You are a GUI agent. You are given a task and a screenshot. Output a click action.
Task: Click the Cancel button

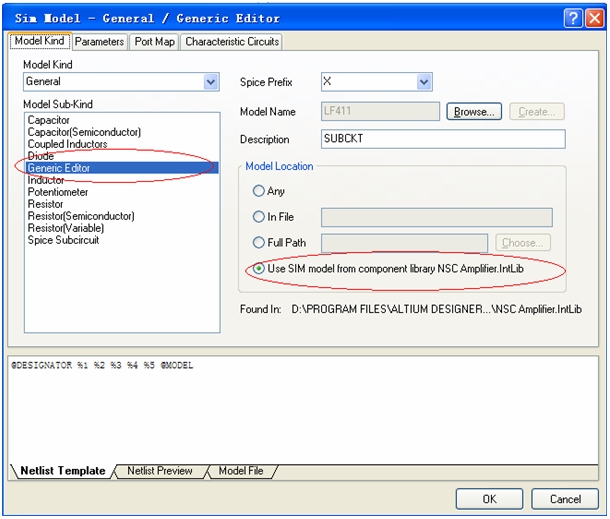[565, 499]
